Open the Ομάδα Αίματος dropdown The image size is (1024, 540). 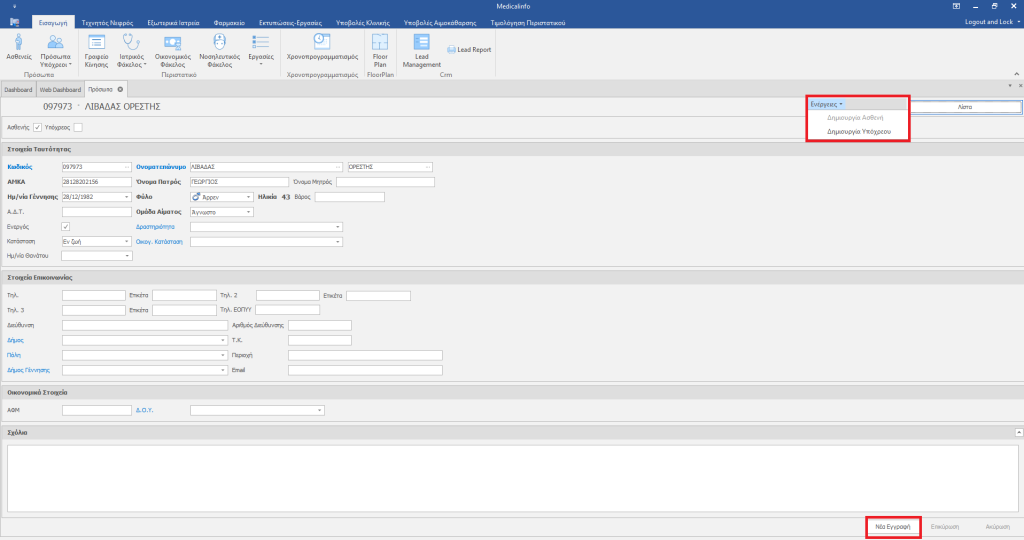point(248,212)
